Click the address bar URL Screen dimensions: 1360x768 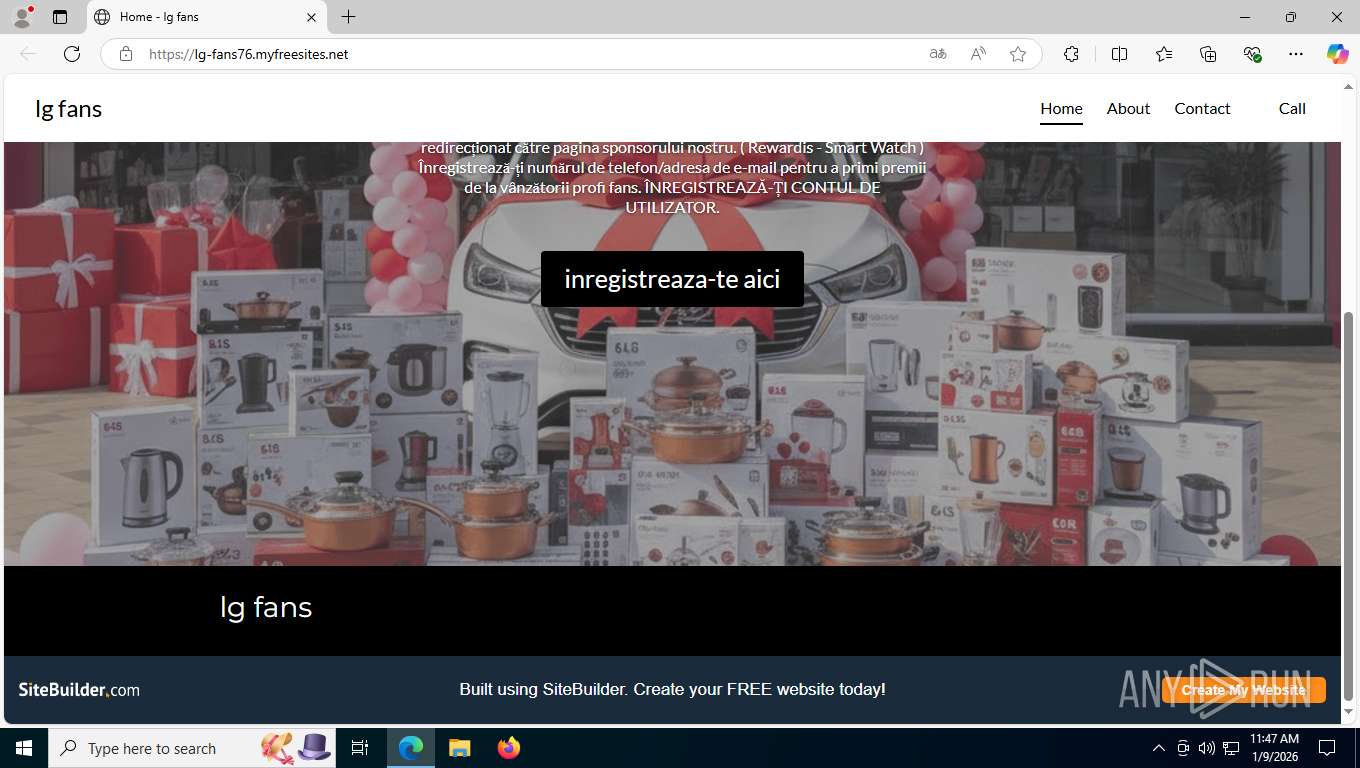click(248, 54)
